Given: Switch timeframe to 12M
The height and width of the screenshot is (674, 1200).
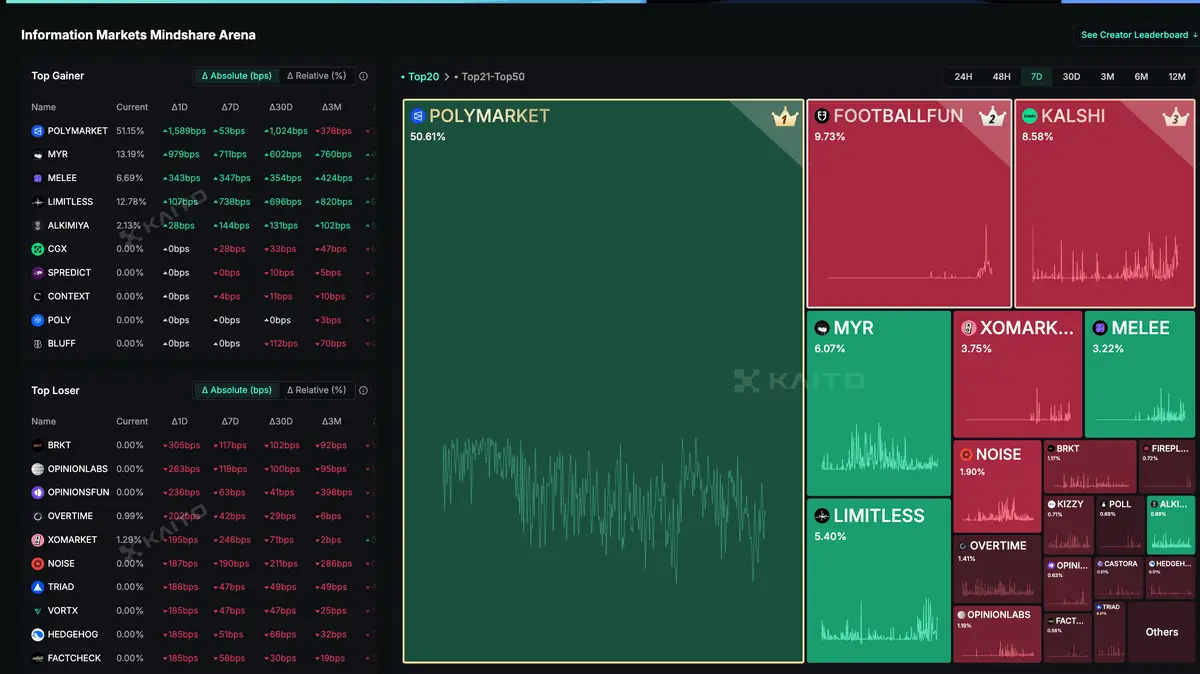Looking at the screenshot, I should pos(1176,77).
